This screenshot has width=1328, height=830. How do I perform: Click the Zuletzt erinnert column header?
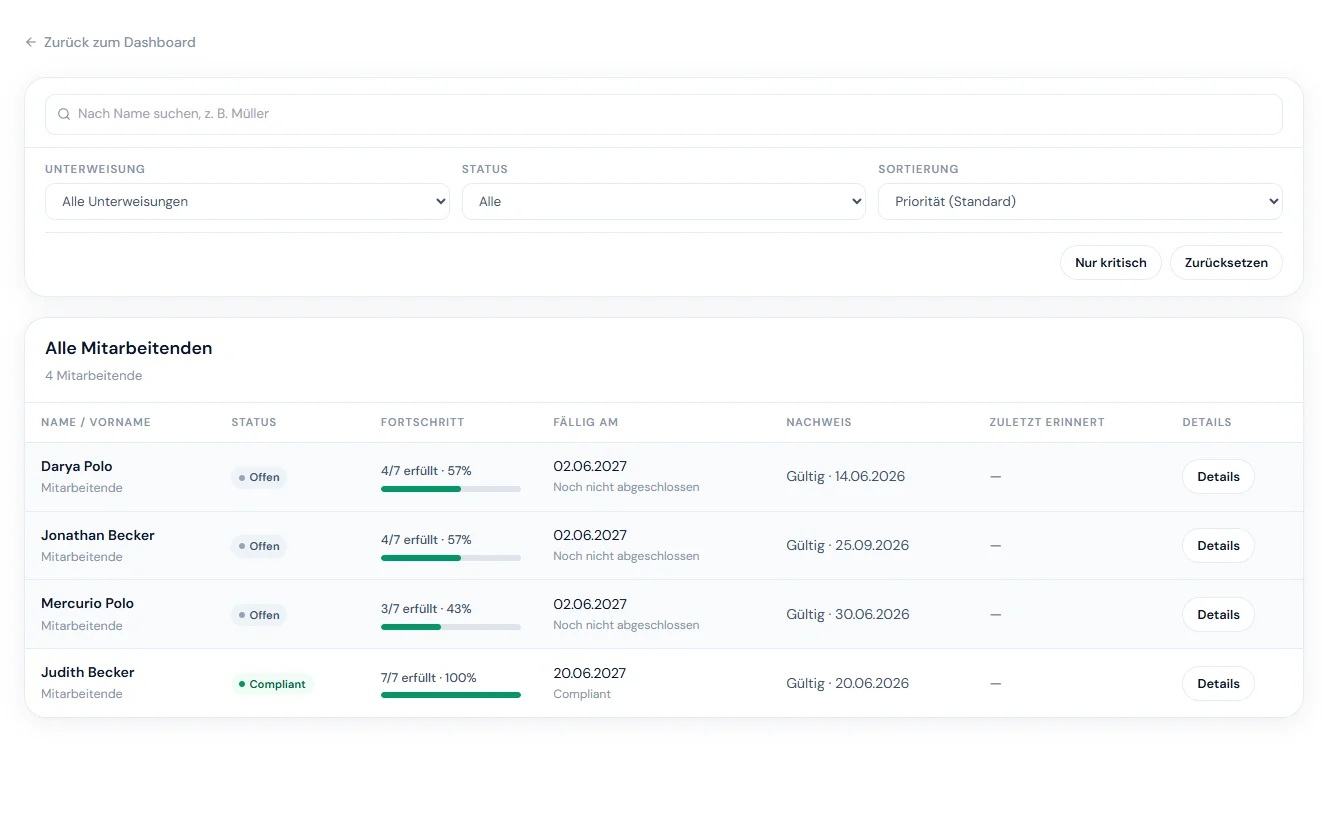pos(1047,422)
